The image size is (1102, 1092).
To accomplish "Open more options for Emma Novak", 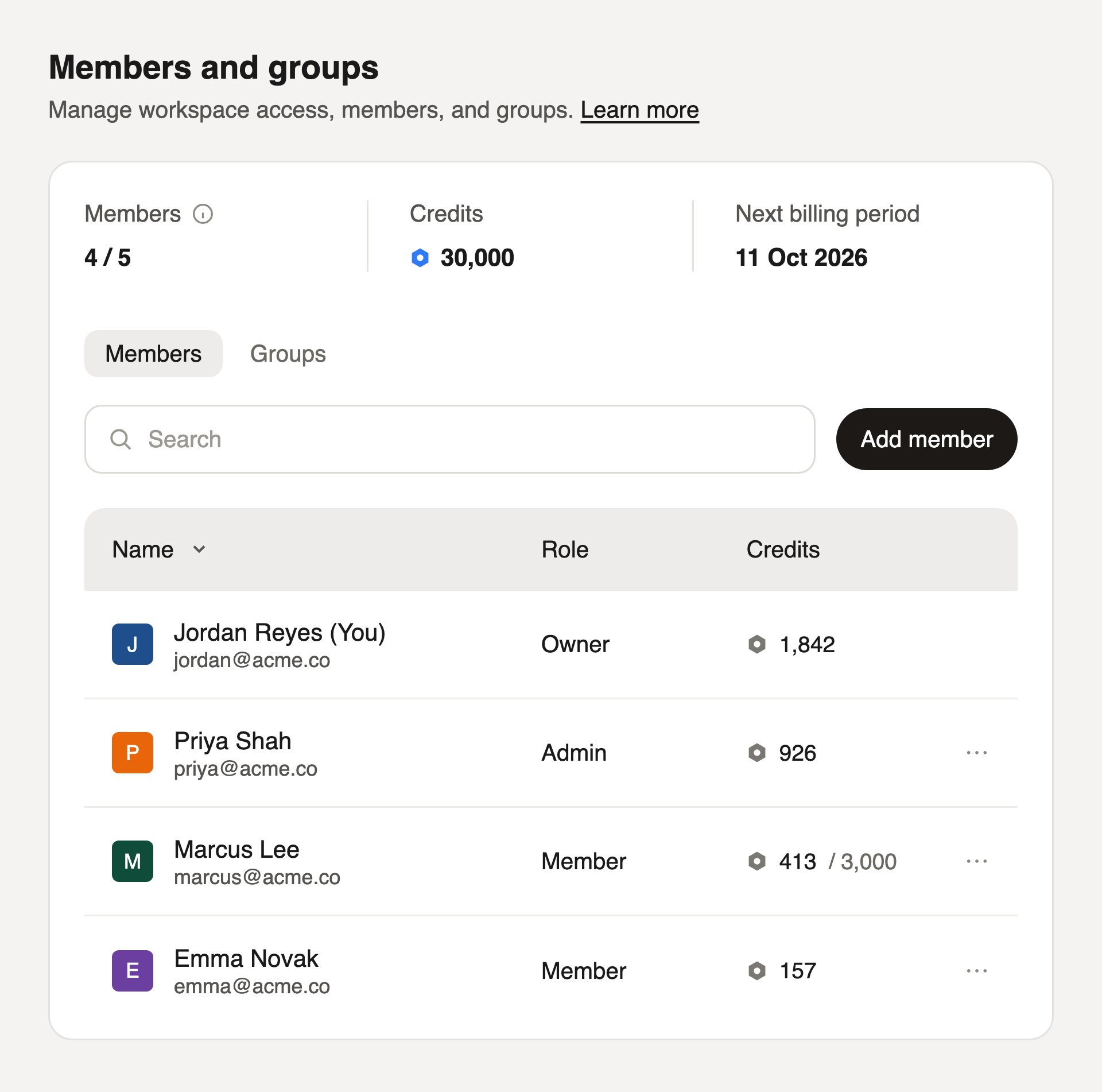I will (x=977, y=971).
